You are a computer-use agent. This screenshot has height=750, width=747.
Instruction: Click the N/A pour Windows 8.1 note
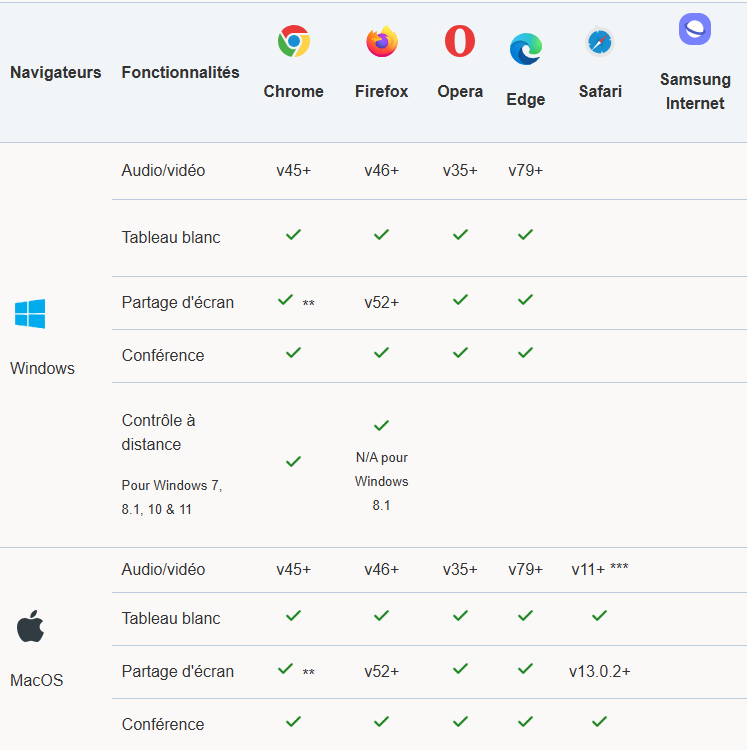point(381,481)
